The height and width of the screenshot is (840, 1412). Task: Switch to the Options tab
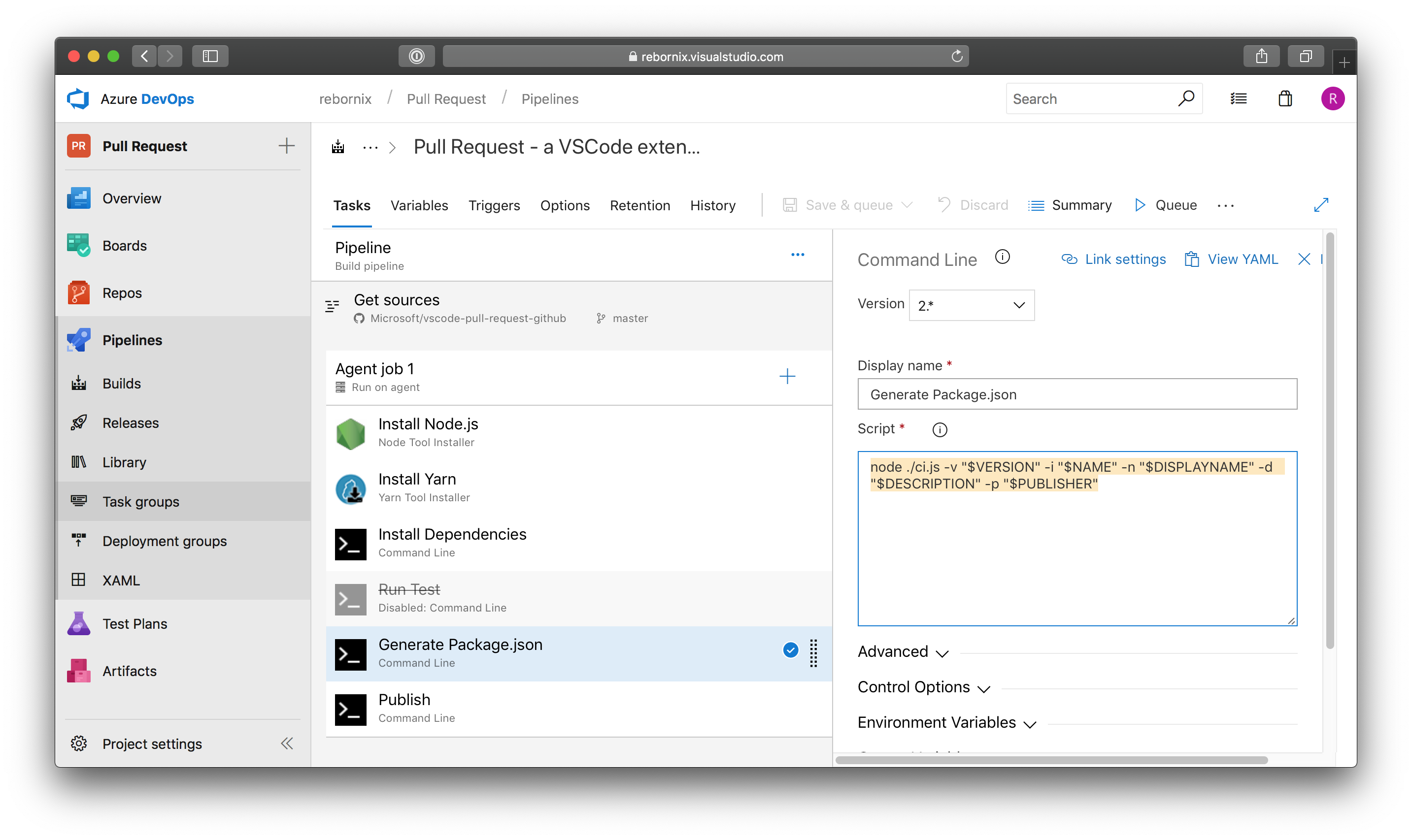click(565, 205)
